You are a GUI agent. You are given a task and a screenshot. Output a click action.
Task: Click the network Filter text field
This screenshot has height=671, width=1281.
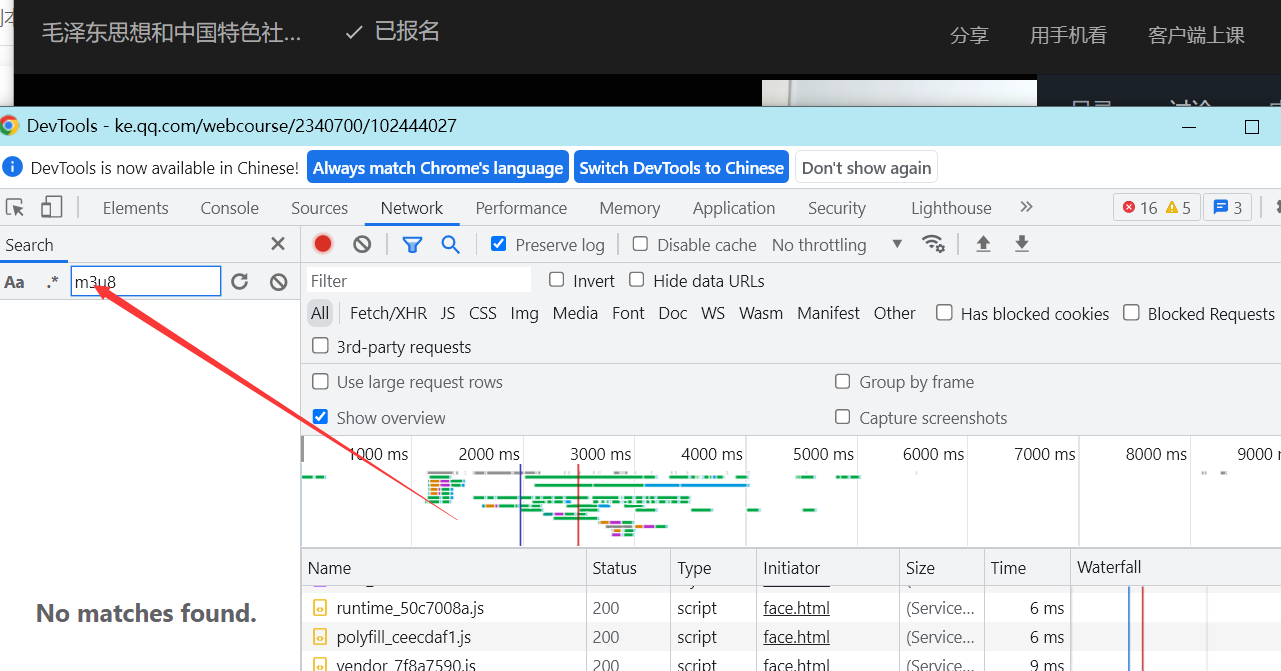pyautogui.click(x=419, y=281)
